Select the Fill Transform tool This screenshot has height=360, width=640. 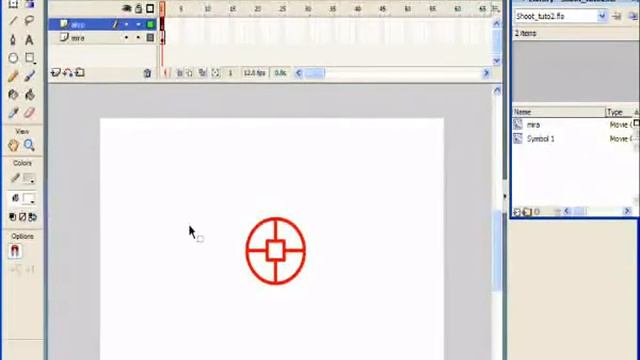(29, 4)
